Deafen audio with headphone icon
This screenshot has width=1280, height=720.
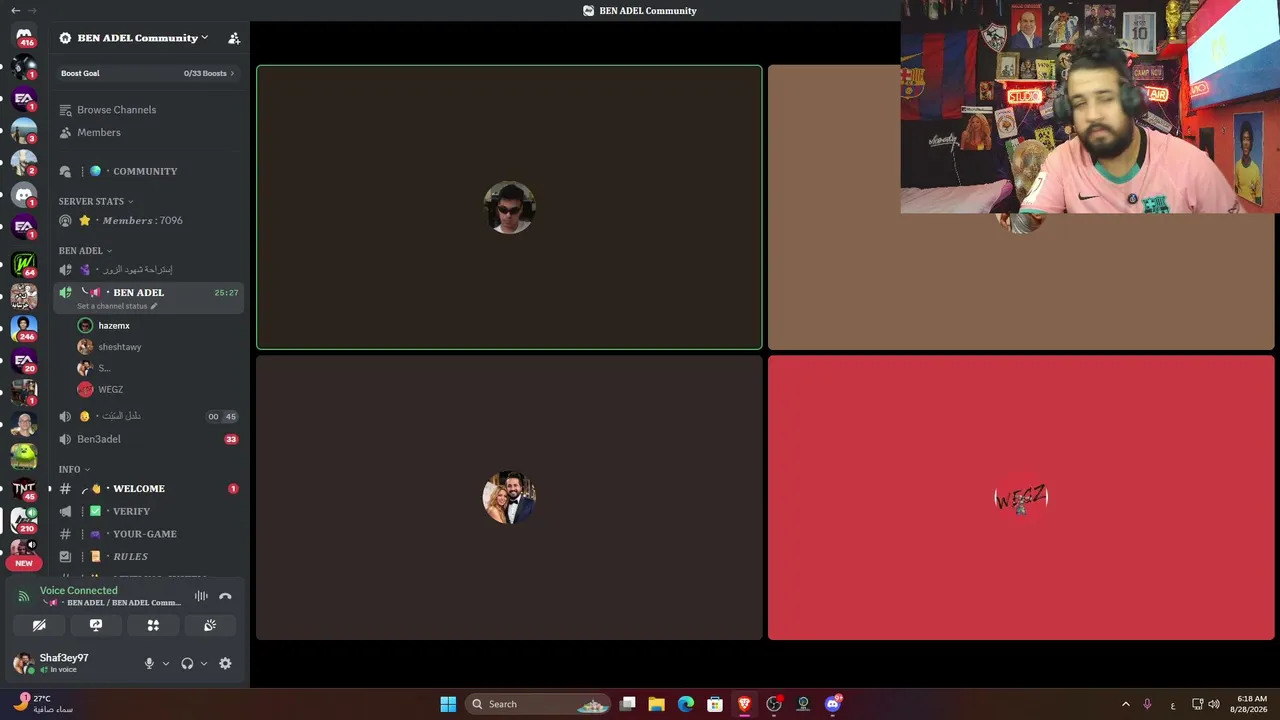187,663
